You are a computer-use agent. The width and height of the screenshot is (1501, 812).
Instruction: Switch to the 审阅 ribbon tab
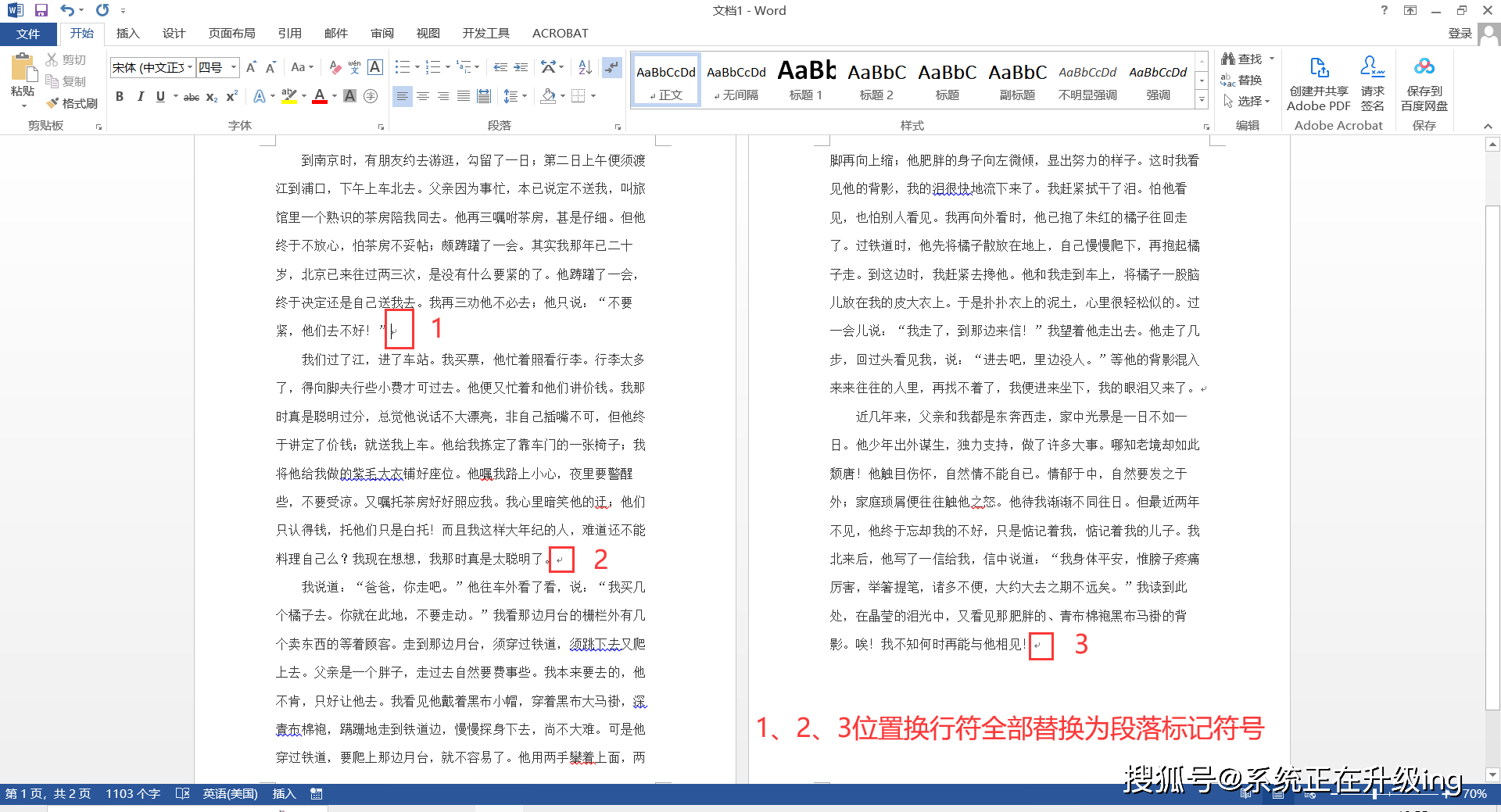pos(382,34)
